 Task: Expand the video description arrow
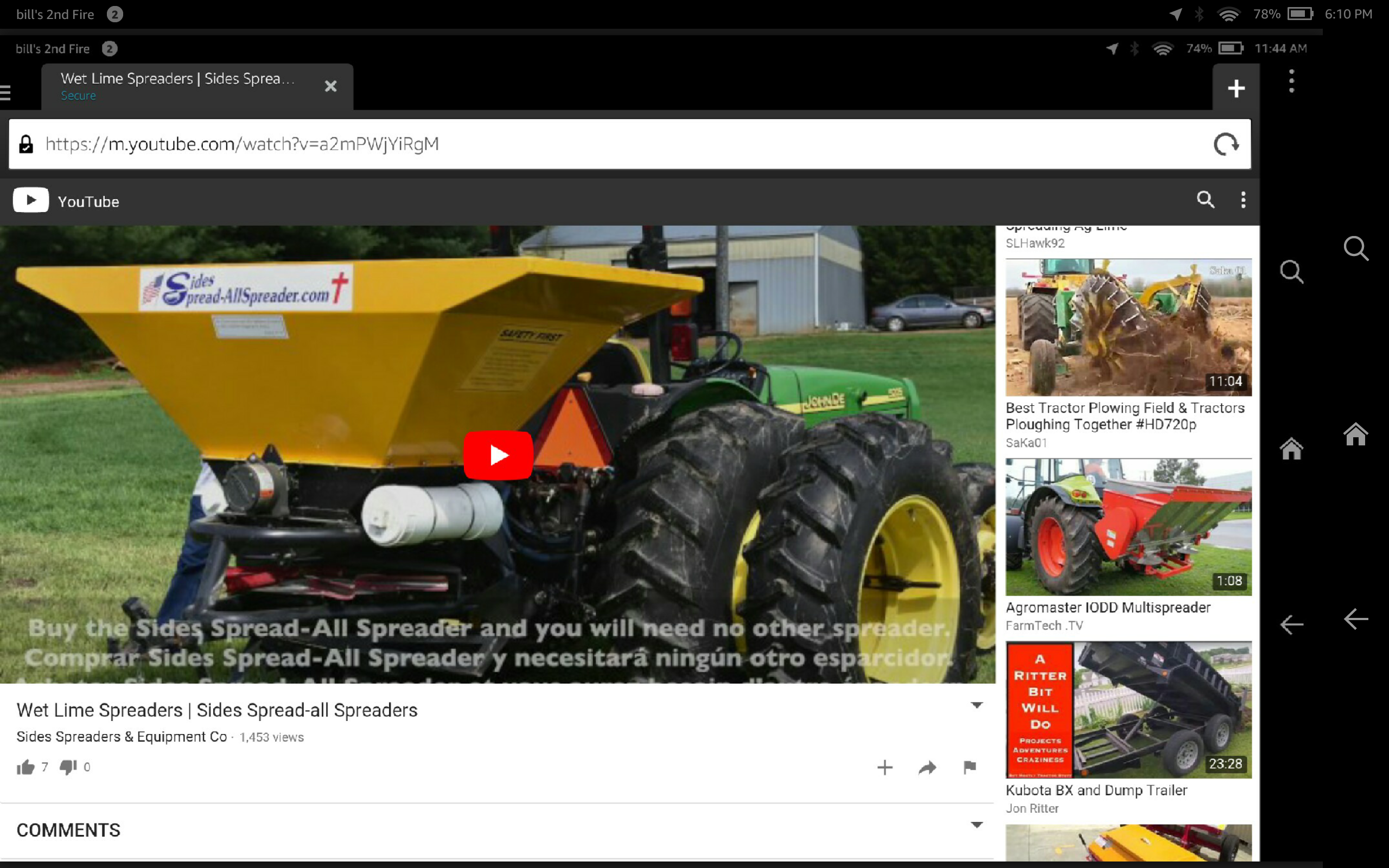(x=976, y=706)
